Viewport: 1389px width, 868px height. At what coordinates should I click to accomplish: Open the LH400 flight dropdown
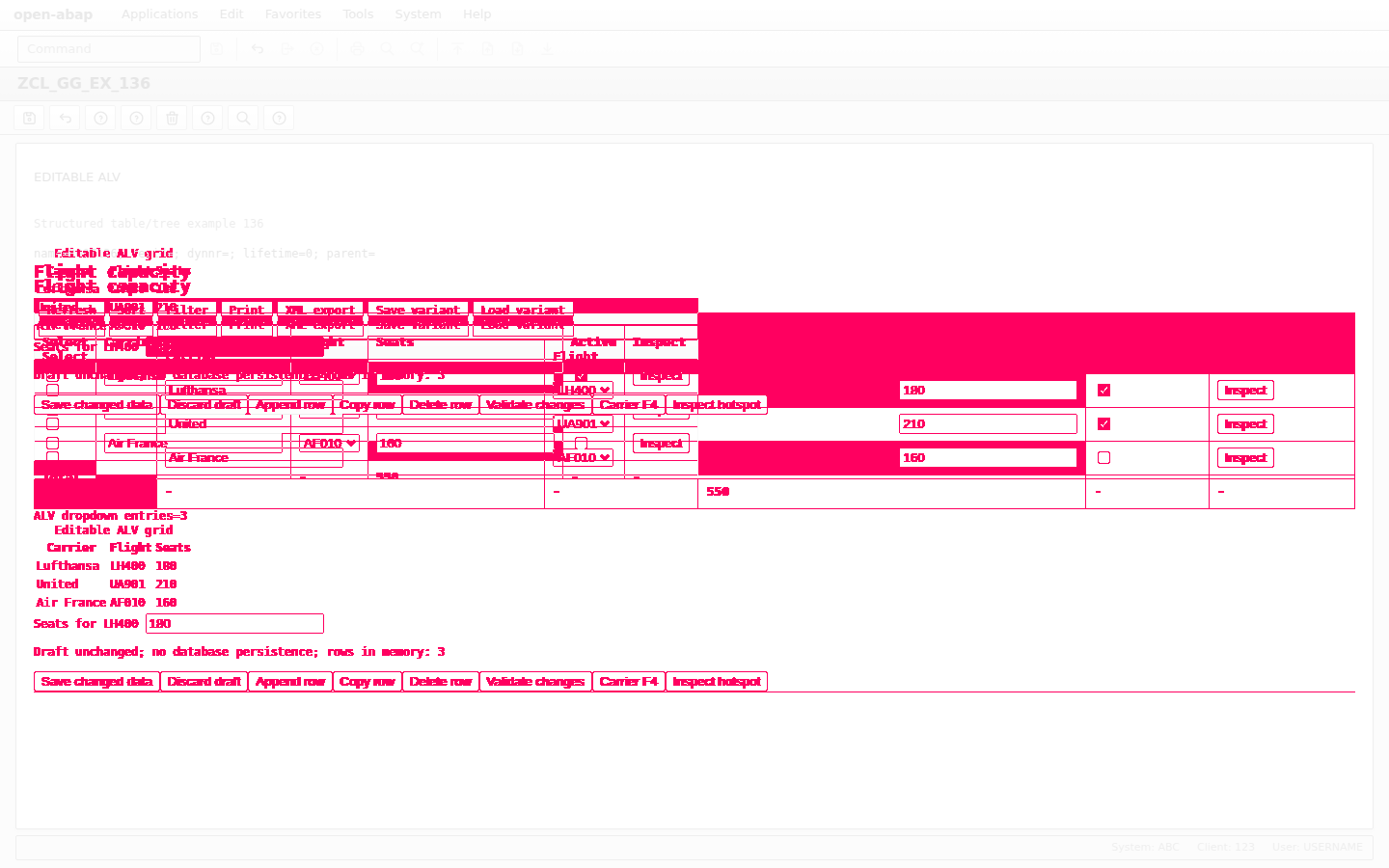tap(584, 391)
